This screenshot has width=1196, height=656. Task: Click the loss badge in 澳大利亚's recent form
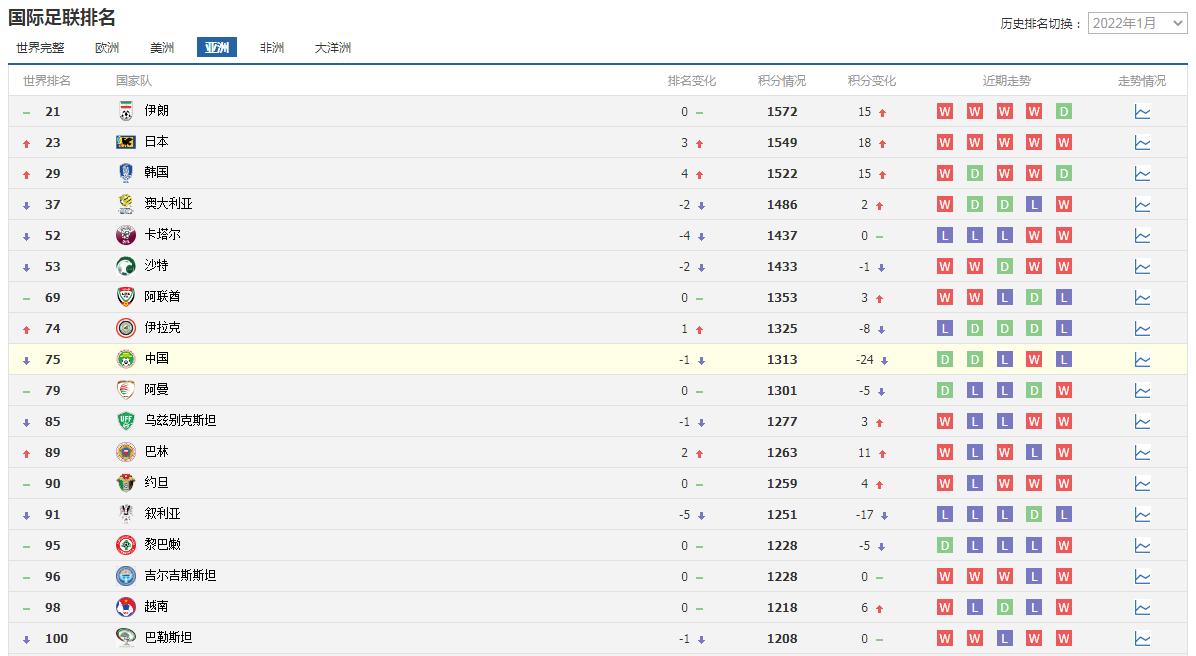pos(1034,204)
